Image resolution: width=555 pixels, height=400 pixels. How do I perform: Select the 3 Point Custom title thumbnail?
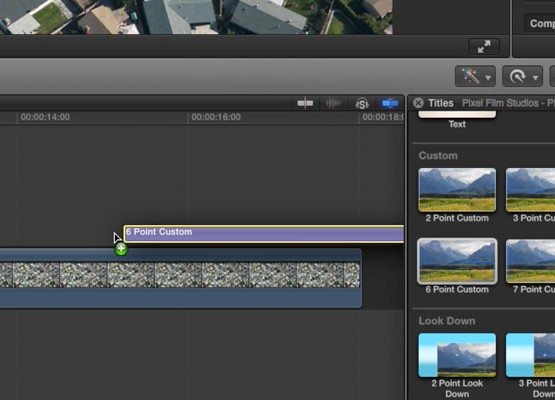[530, 190]
